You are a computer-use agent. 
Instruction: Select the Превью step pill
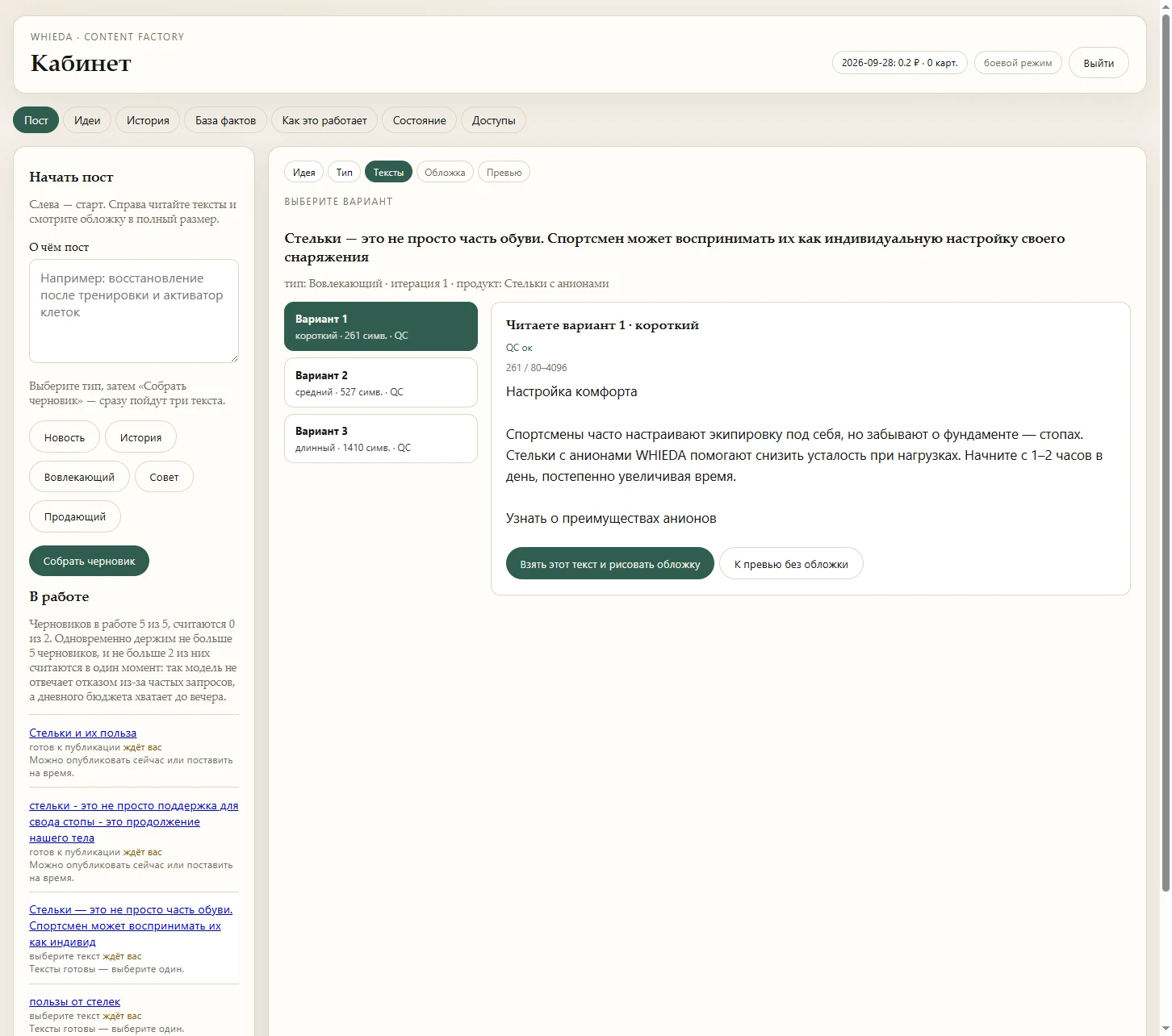click(x=504, y=172)
